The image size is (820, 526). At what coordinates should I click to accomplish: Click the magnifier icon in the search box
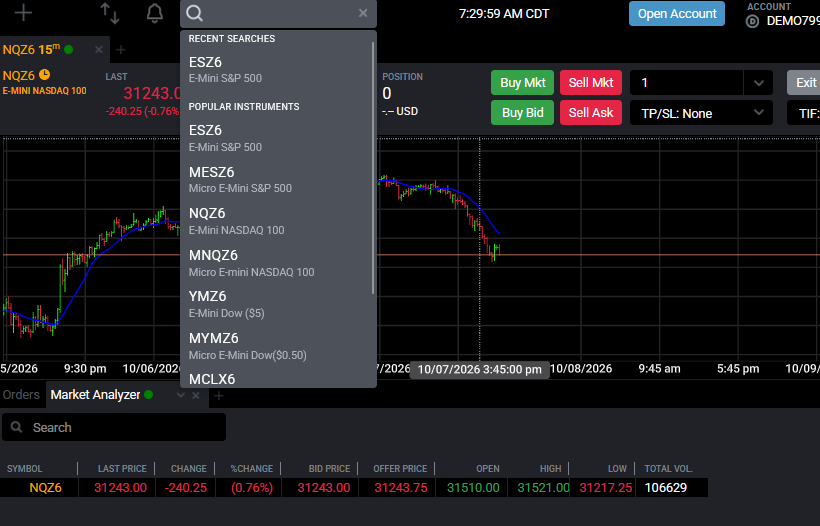(195, 13)
